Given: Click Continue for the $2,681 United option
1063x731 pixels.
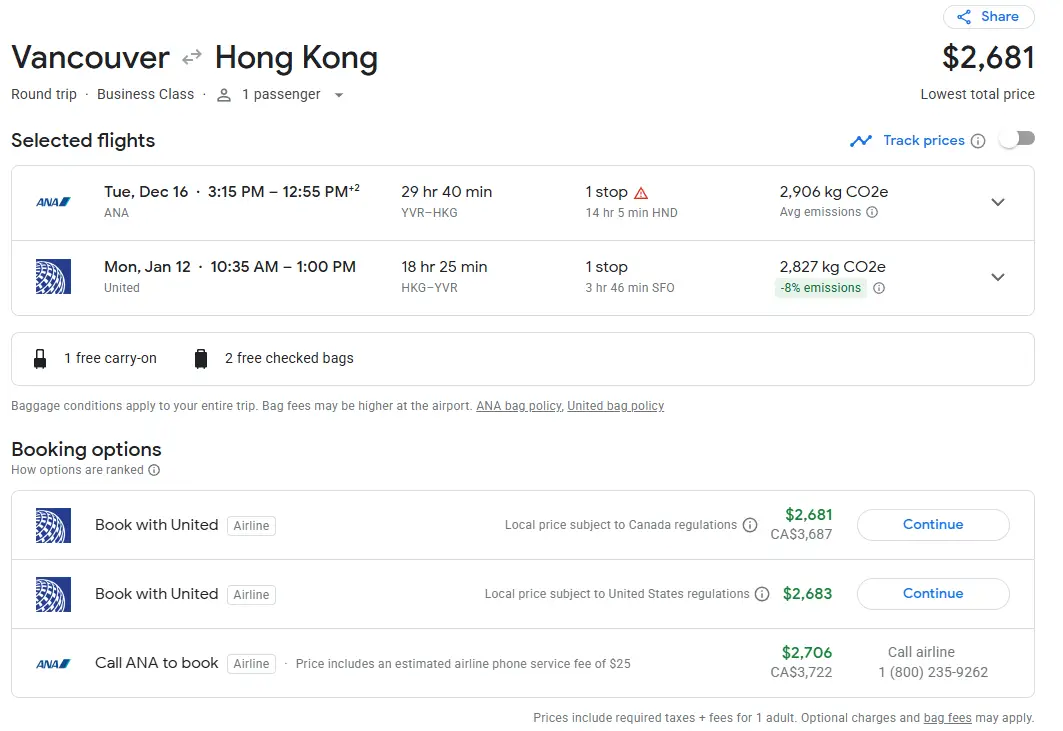Looking at the screenshot, I should [x=933, y=525].
